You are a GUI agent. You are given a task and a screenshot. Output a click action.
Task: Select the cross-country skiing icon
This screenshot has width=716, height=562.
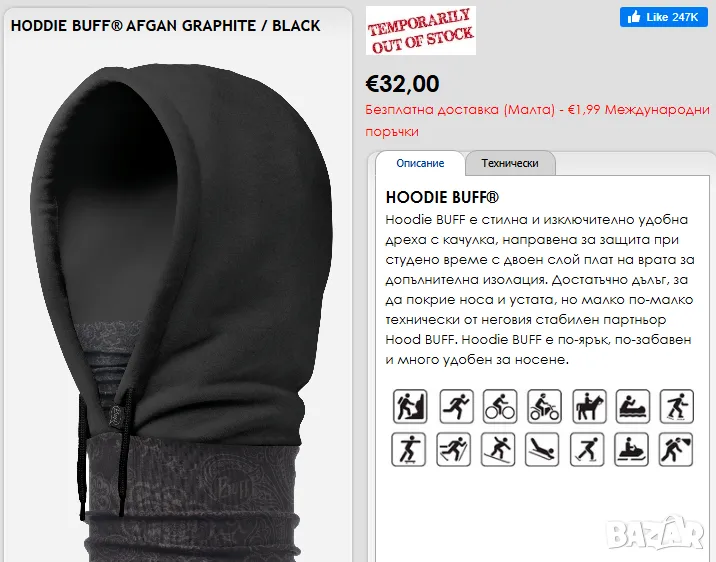click(x=453, y=449)
